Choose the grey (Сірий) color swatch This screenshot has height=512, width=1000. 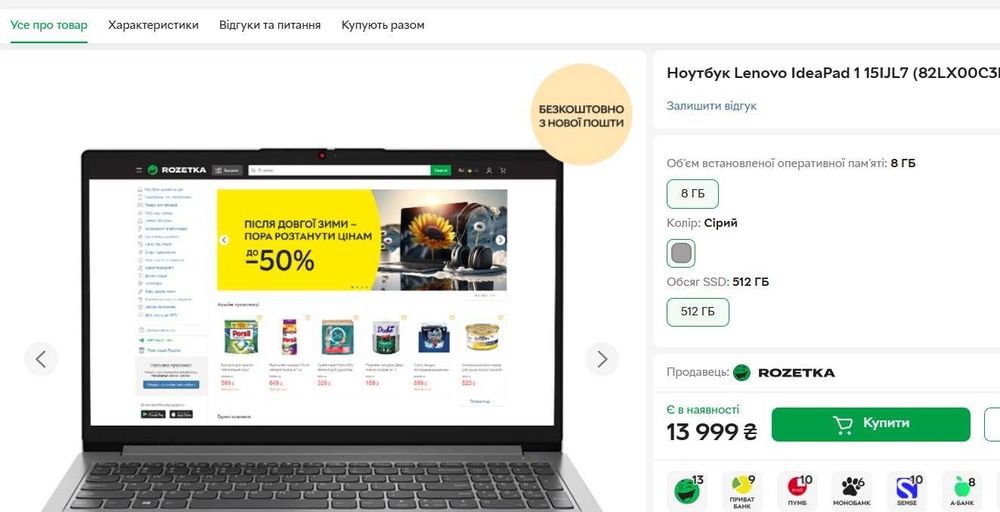coord(681,253)
